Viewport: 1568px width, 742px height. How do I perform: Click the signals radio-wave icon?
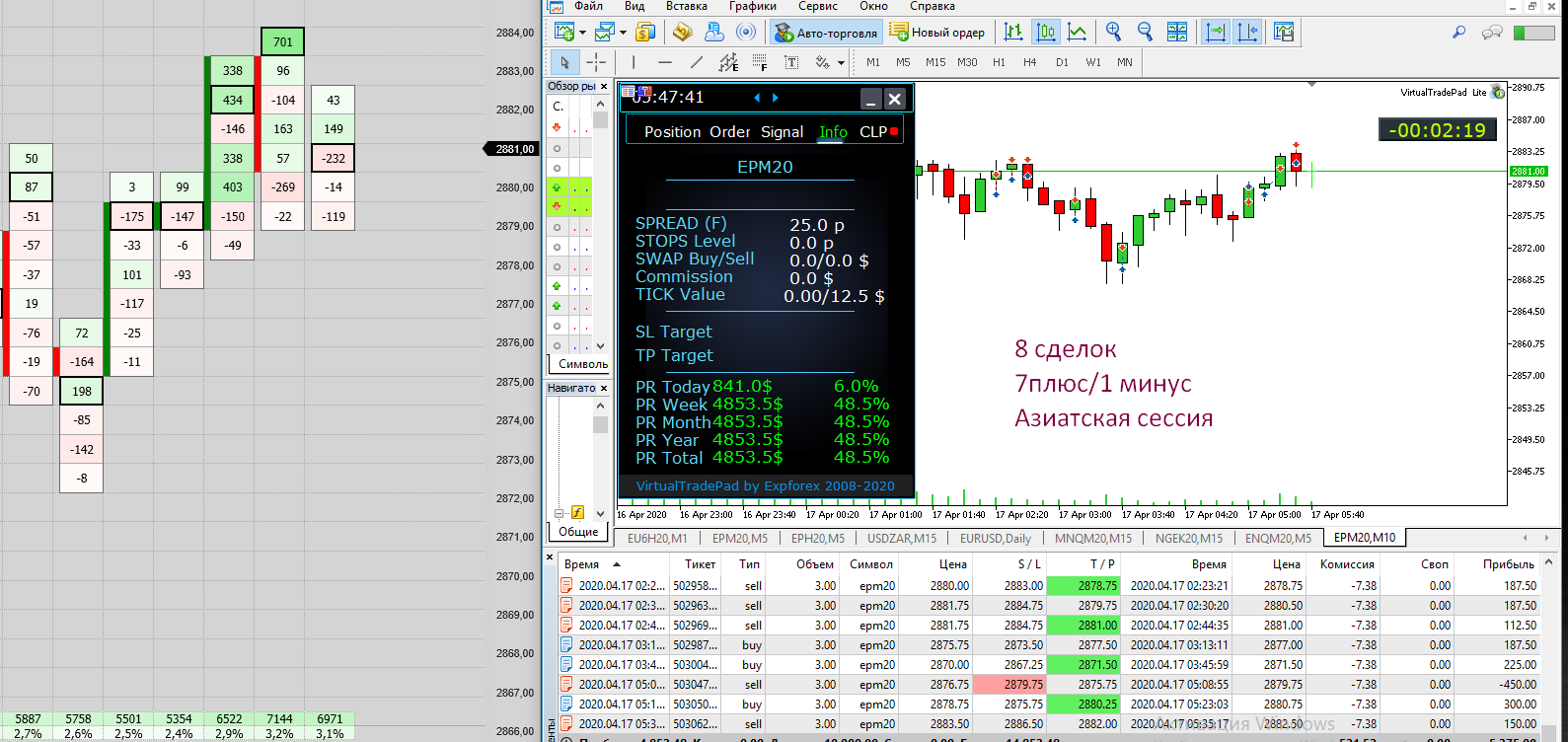tap(746, 33)
